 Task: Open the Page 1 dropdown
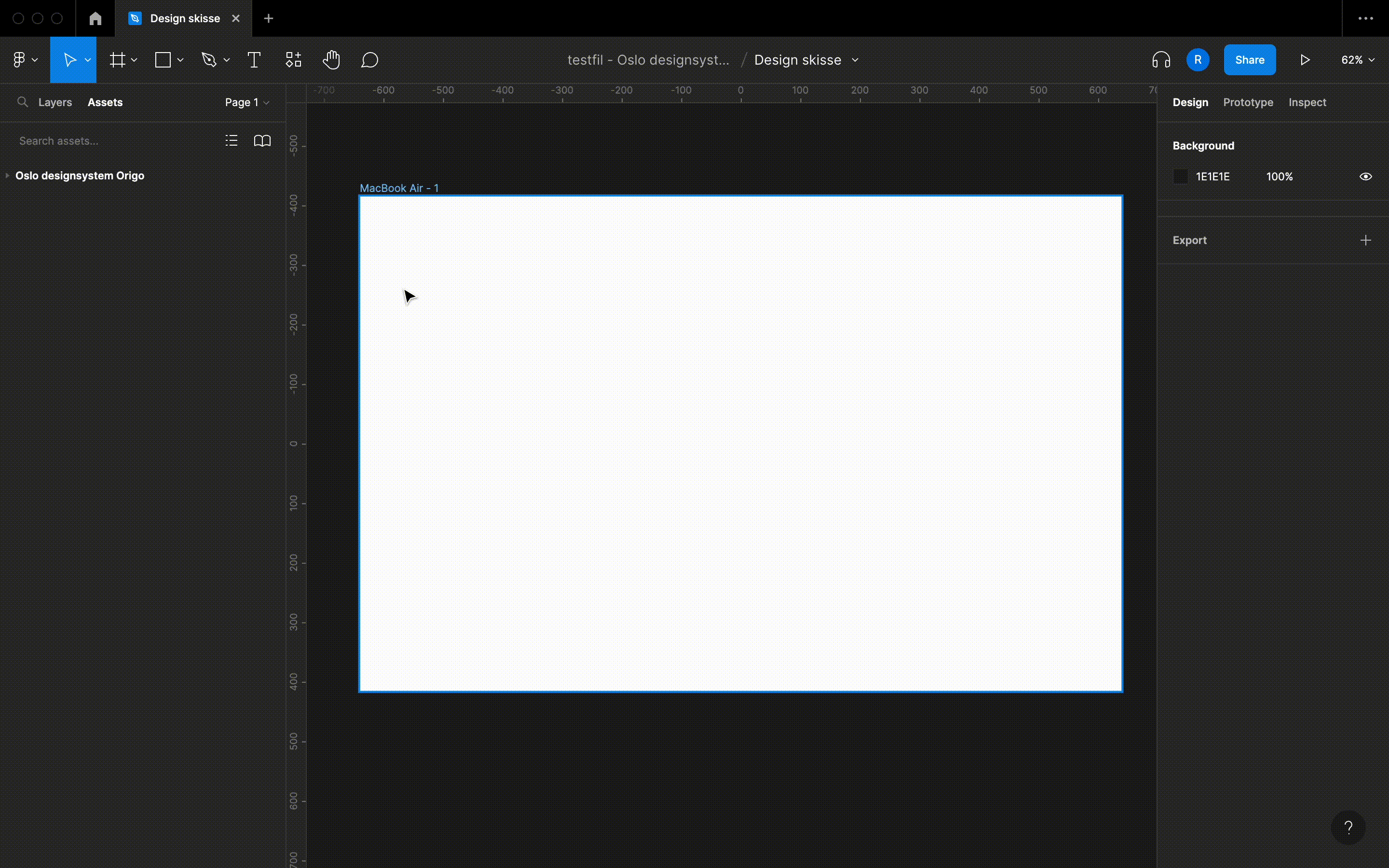[246, 102]
